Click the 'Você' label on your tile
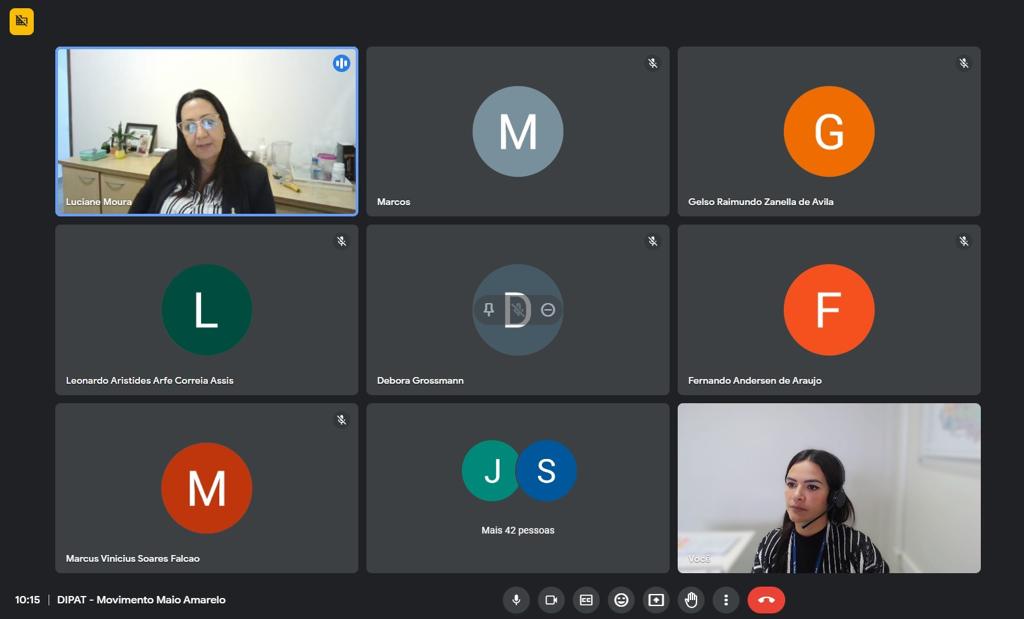 click(699, 558)
